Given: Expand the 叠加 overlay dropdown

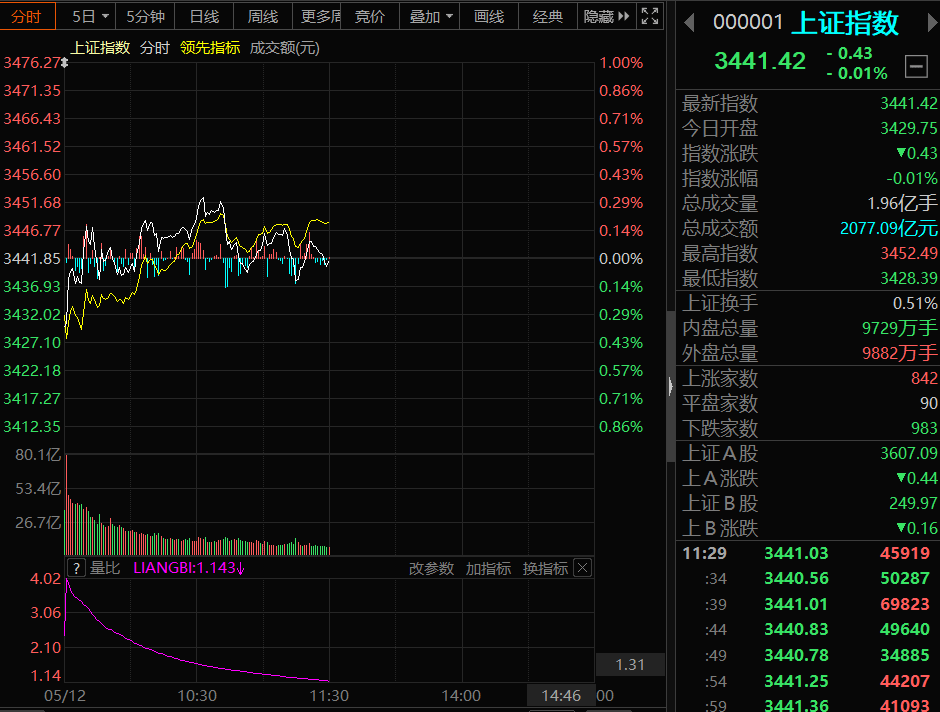Looking at the screenshot, I should (x=430, y=16).
